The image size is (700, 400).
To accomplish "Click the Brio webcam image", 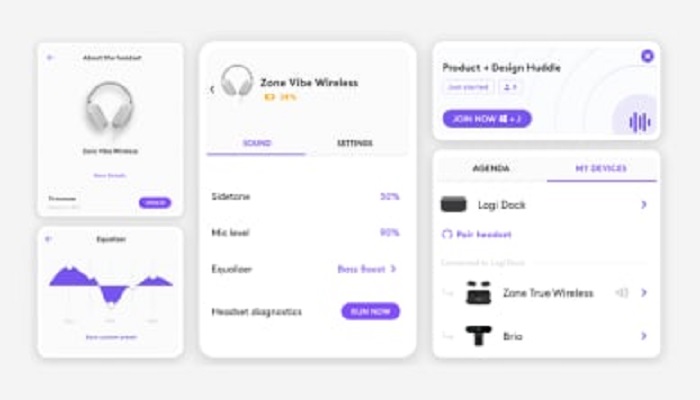I will [x=478, y=336].
